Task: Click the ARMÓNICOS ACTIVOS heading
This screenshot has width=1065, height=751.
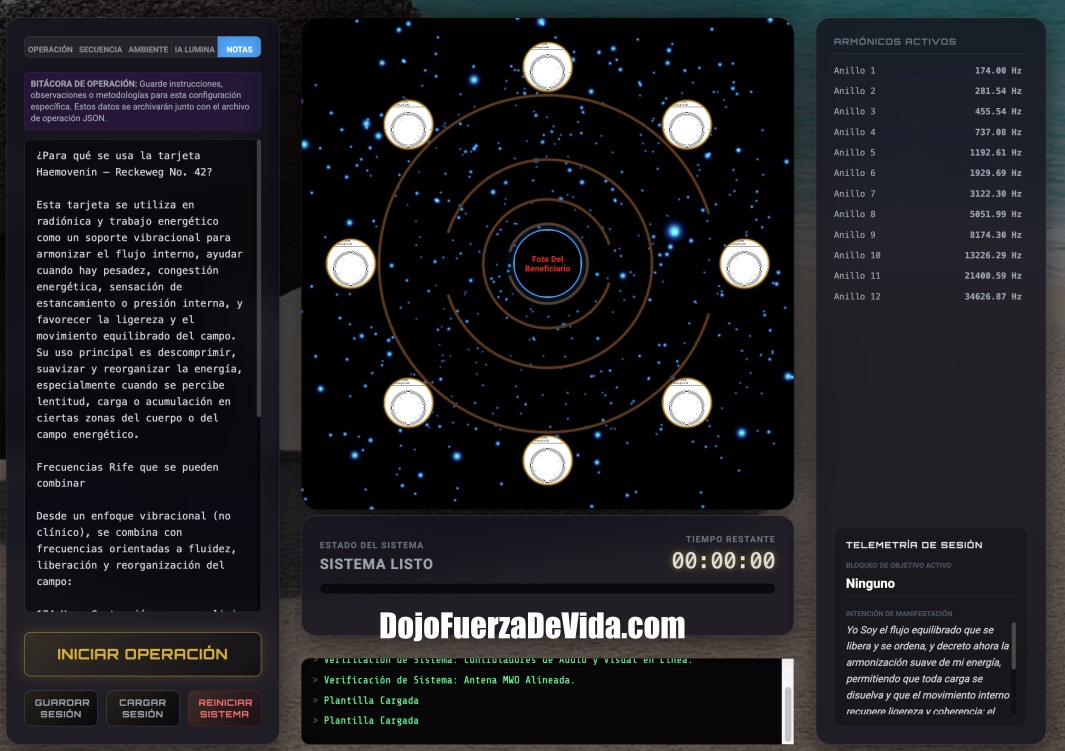Action: [x=895, y=41]
